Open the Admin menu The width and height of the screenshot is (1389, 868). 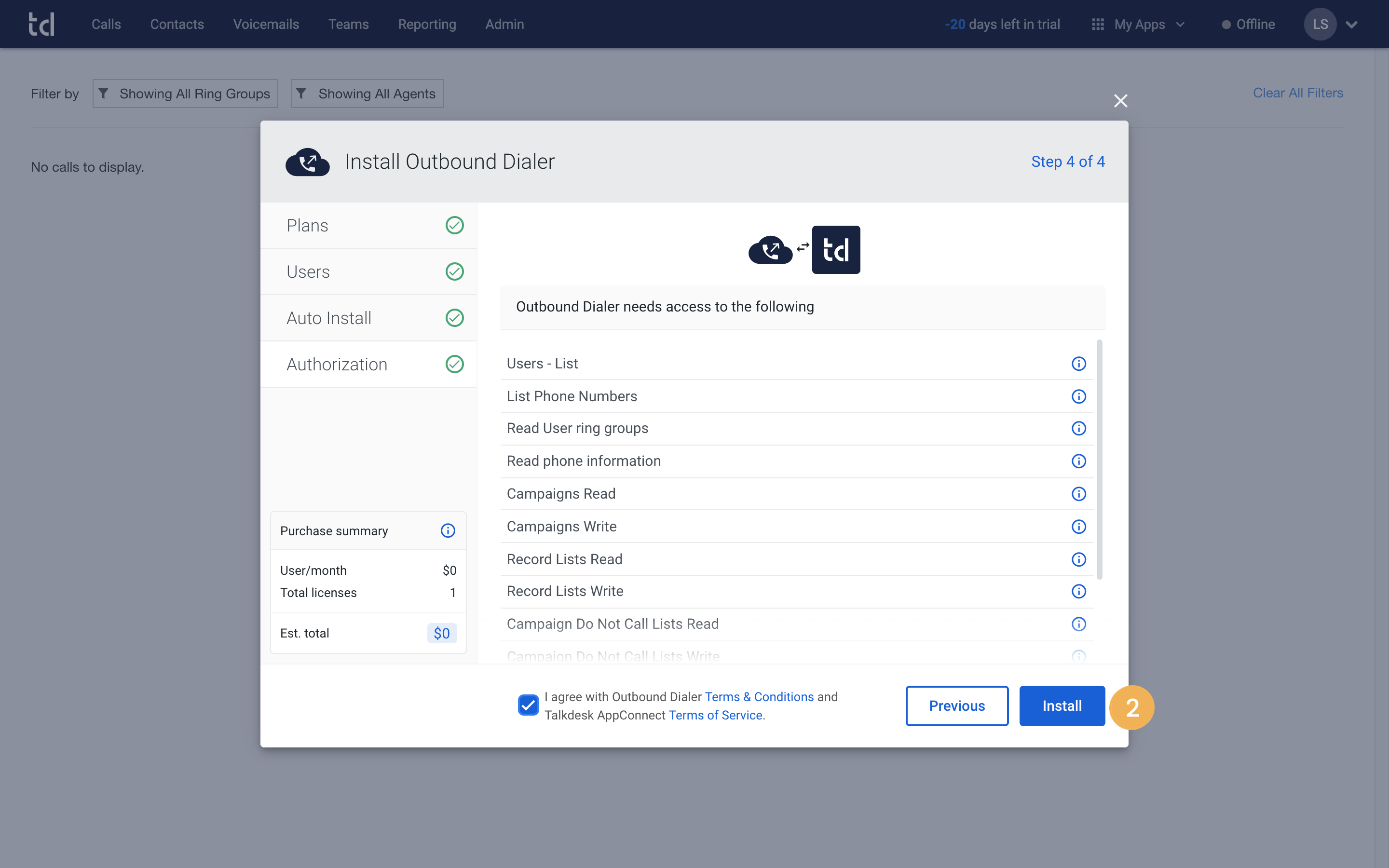[x=504, y=24]
